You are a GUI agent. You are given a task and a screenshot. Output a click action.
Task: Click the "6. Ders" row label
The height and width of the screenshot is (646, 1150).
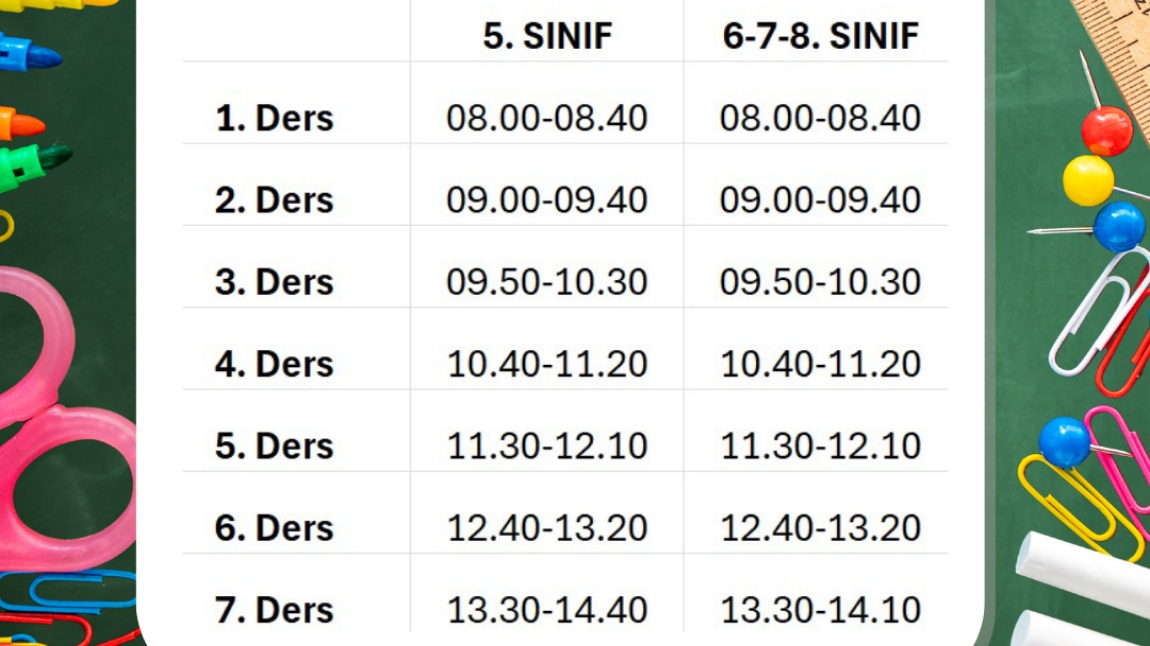(274, 528)
